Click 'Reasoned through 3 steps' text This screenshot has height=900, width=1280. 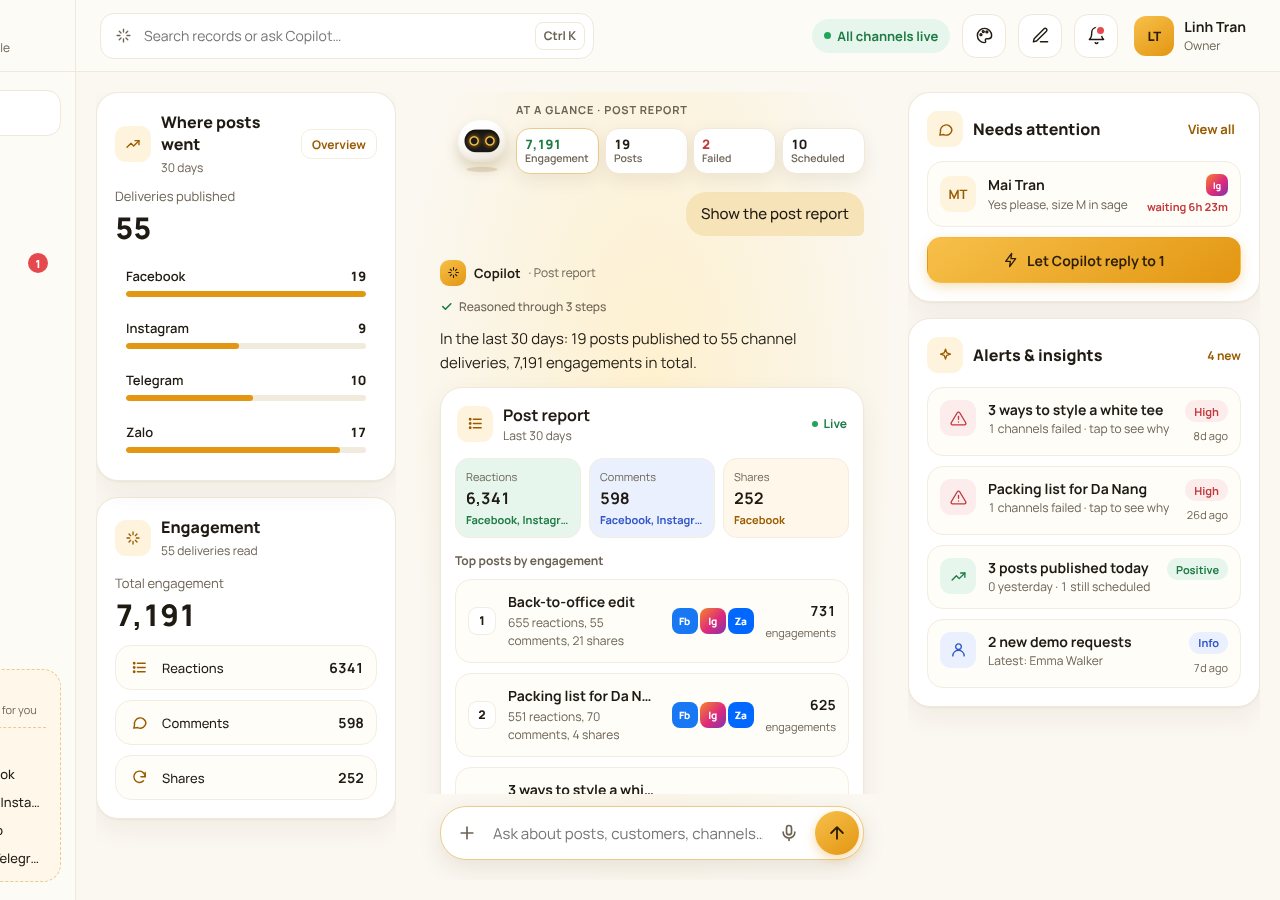coord(532,307)
